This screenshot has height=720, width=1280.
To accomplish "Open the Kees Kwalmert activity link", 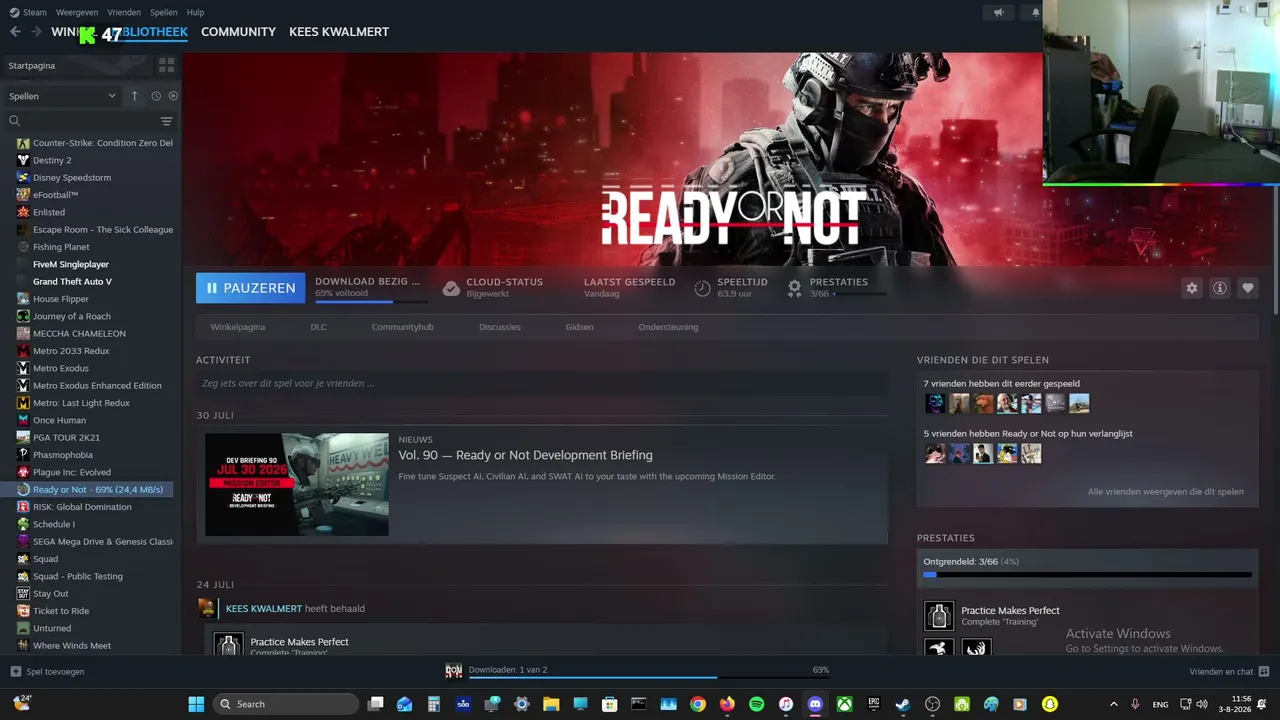I will click(264, 608).
